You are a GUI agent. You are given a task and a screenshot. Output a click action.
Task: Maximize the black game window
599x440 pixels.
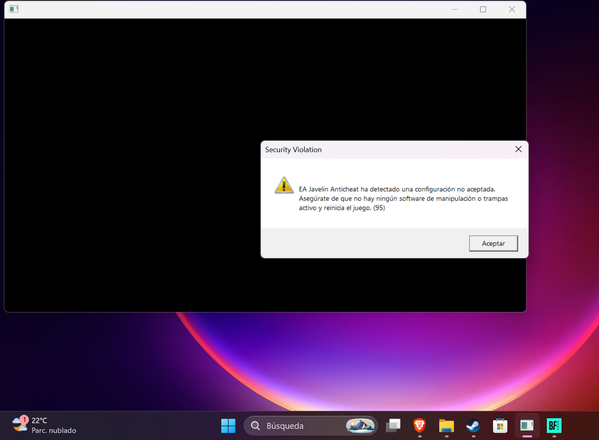pyautogui.click(x=483, y=9)
